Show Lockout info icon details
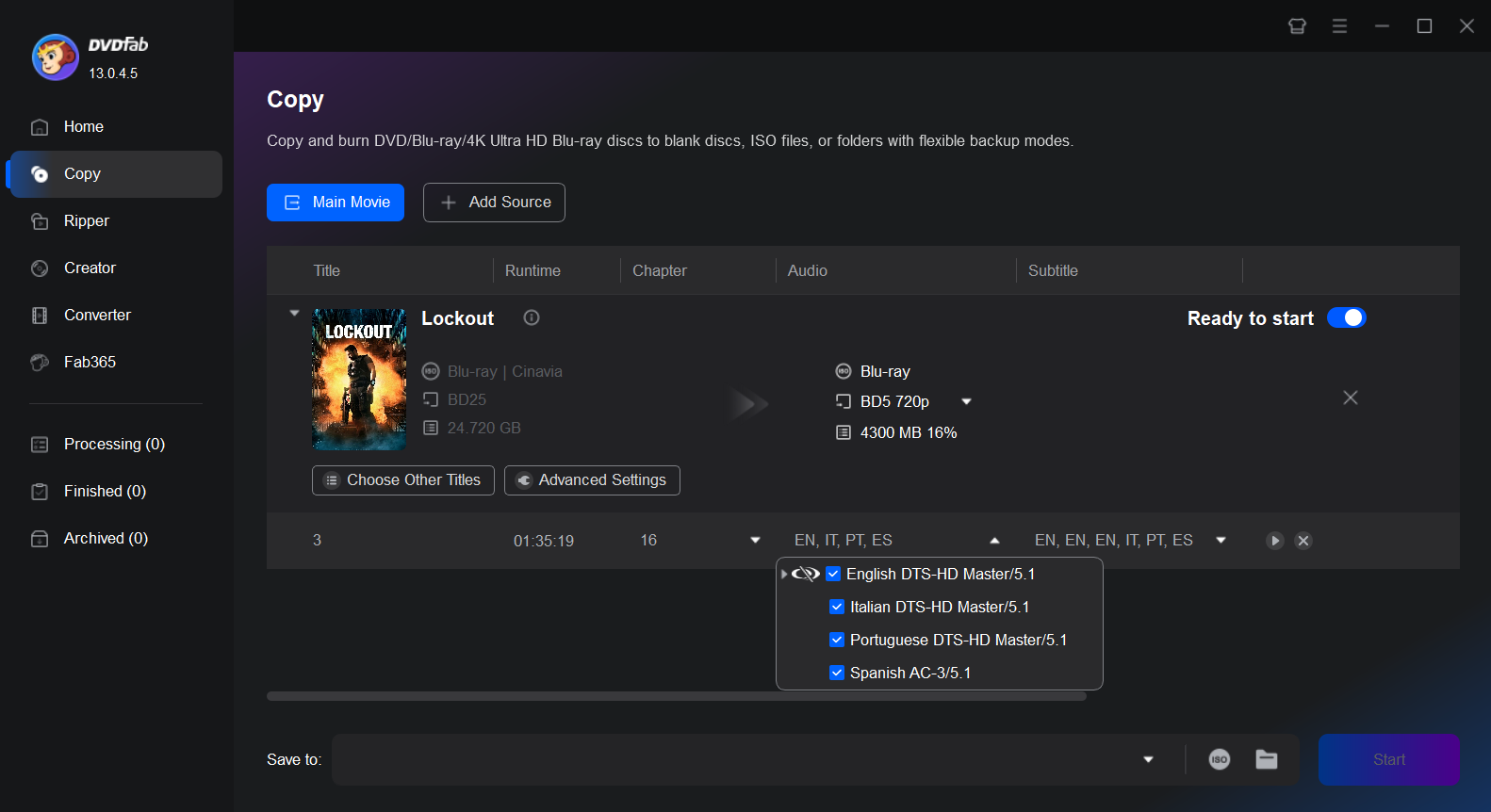The width and height of the screenshot is (1491, 812). click(532, 317)
